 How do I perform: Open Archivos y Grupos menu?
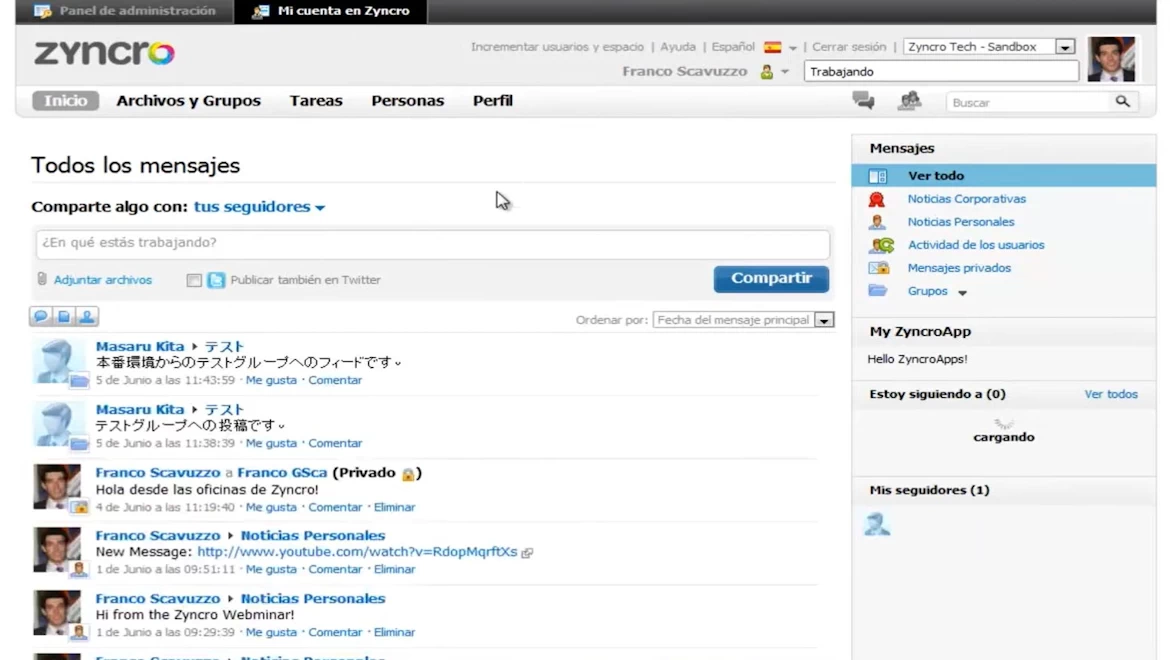pyautogui.click(x=189, y=101)
